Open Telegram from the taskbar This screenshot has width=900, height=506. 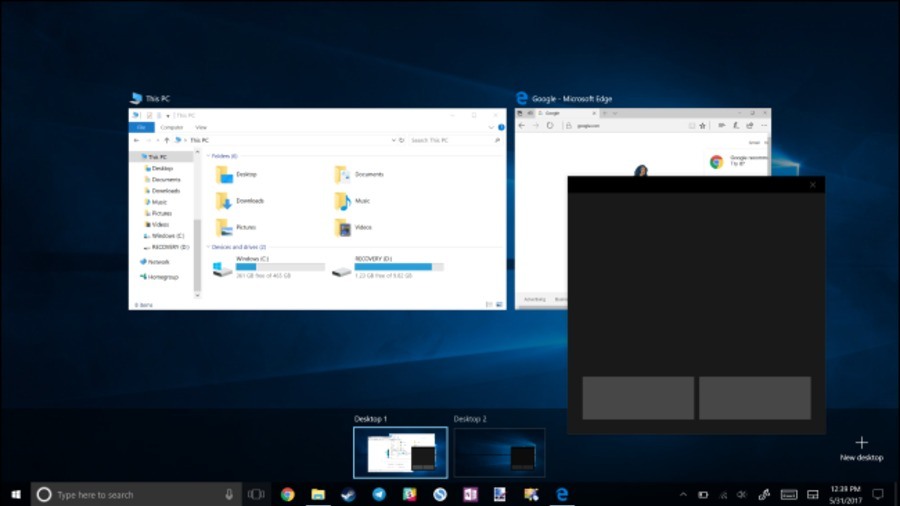click(379, 494)
